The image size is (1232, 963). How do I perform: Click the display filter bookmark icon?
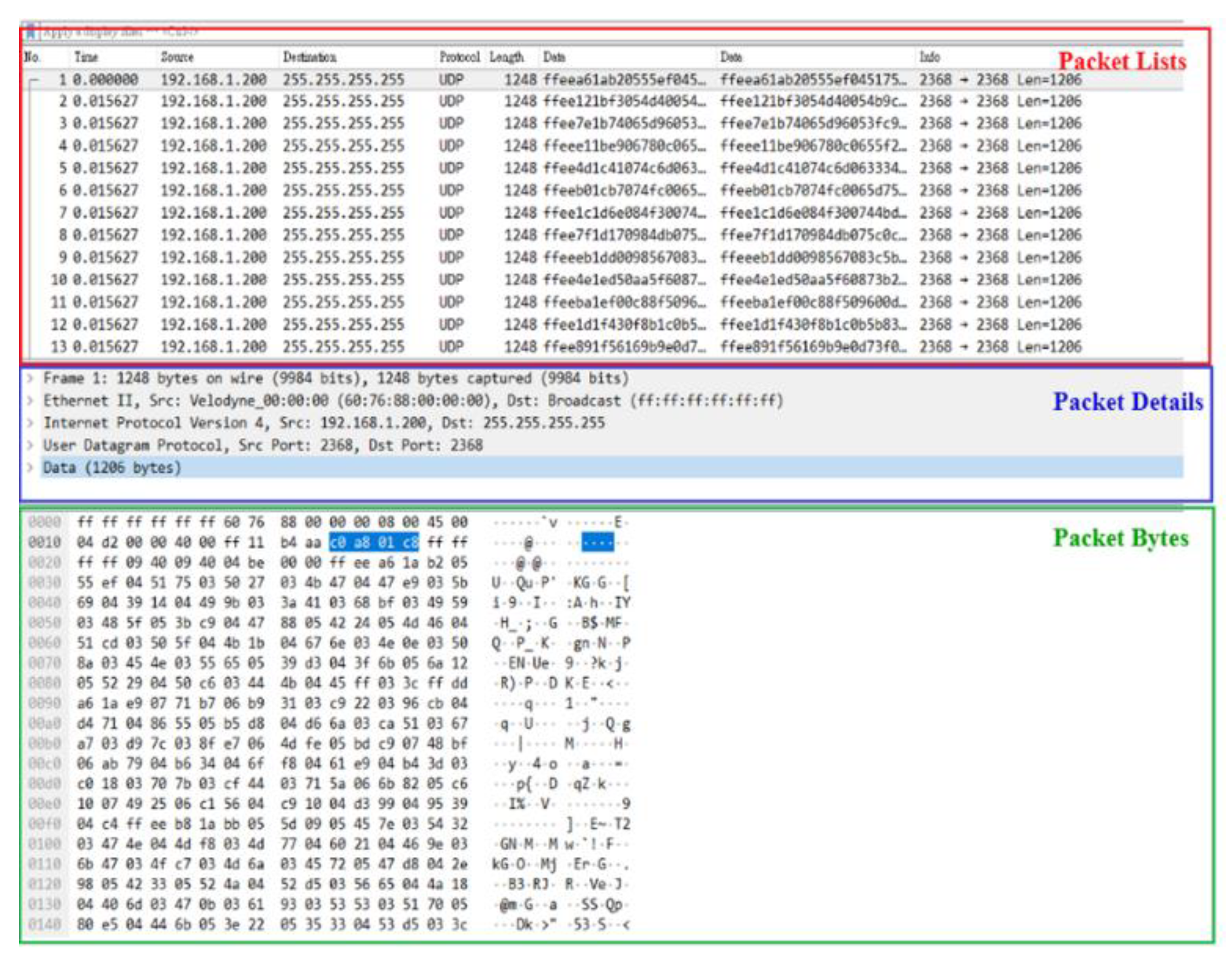coord(31,31)
